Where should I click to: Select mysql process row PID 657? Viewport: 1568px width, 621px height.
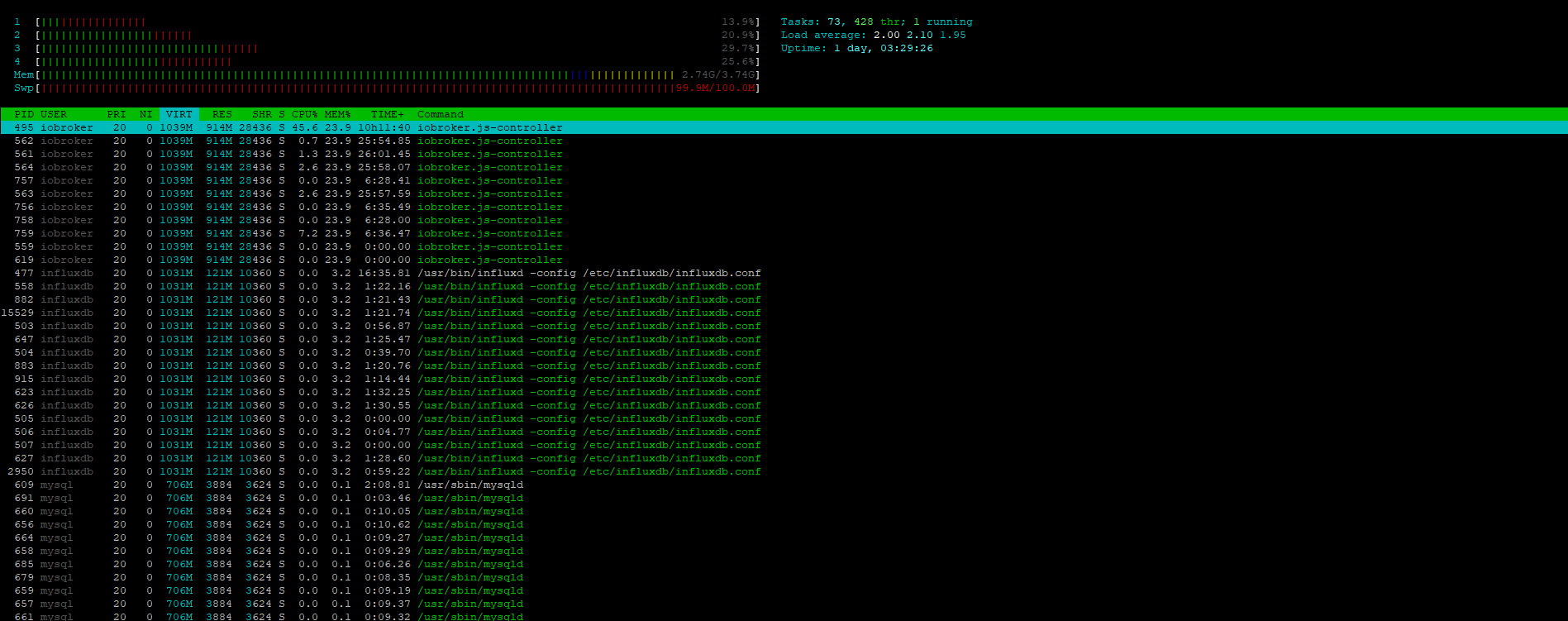(x=784, y=604)
